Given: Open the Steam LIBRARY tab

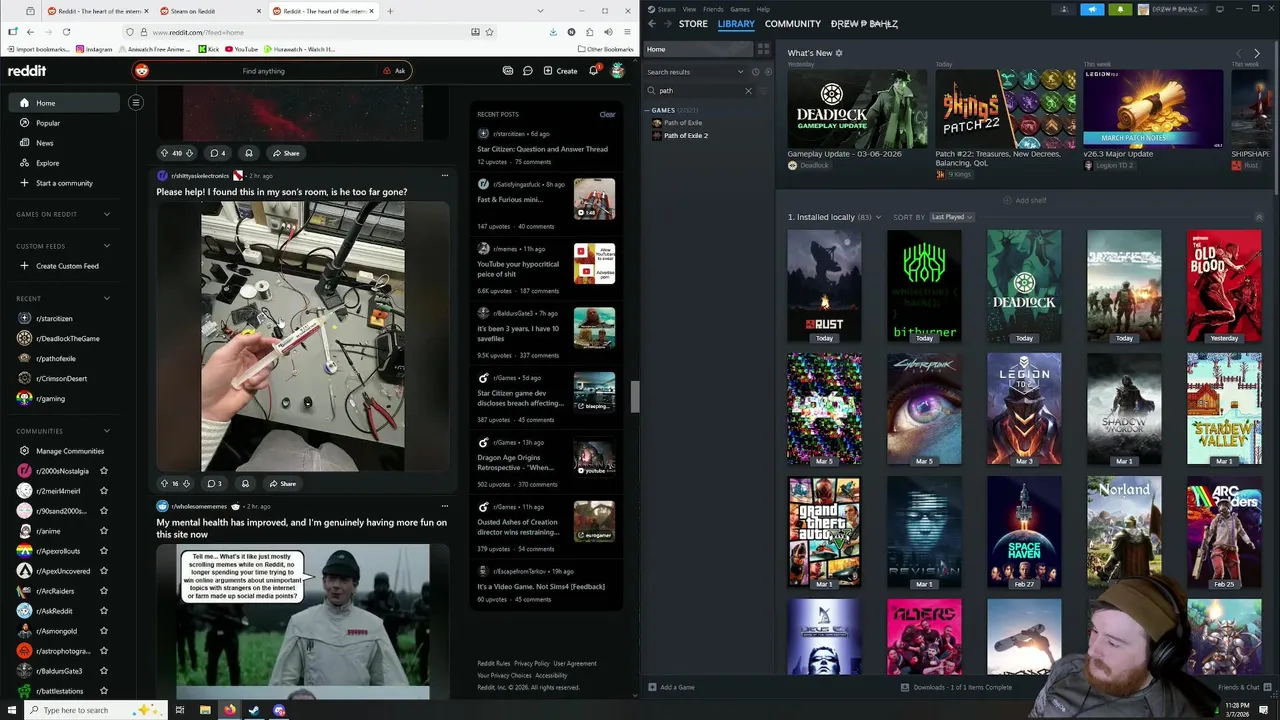Looking at the screenshot, I should click(736, 24).
